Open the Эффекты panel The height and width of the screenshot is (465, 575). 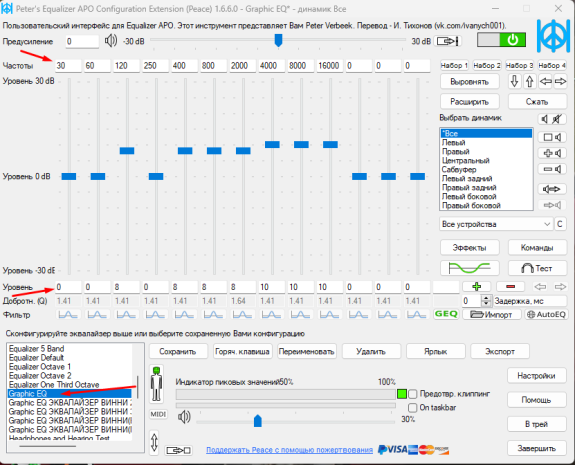pos(469,248)
